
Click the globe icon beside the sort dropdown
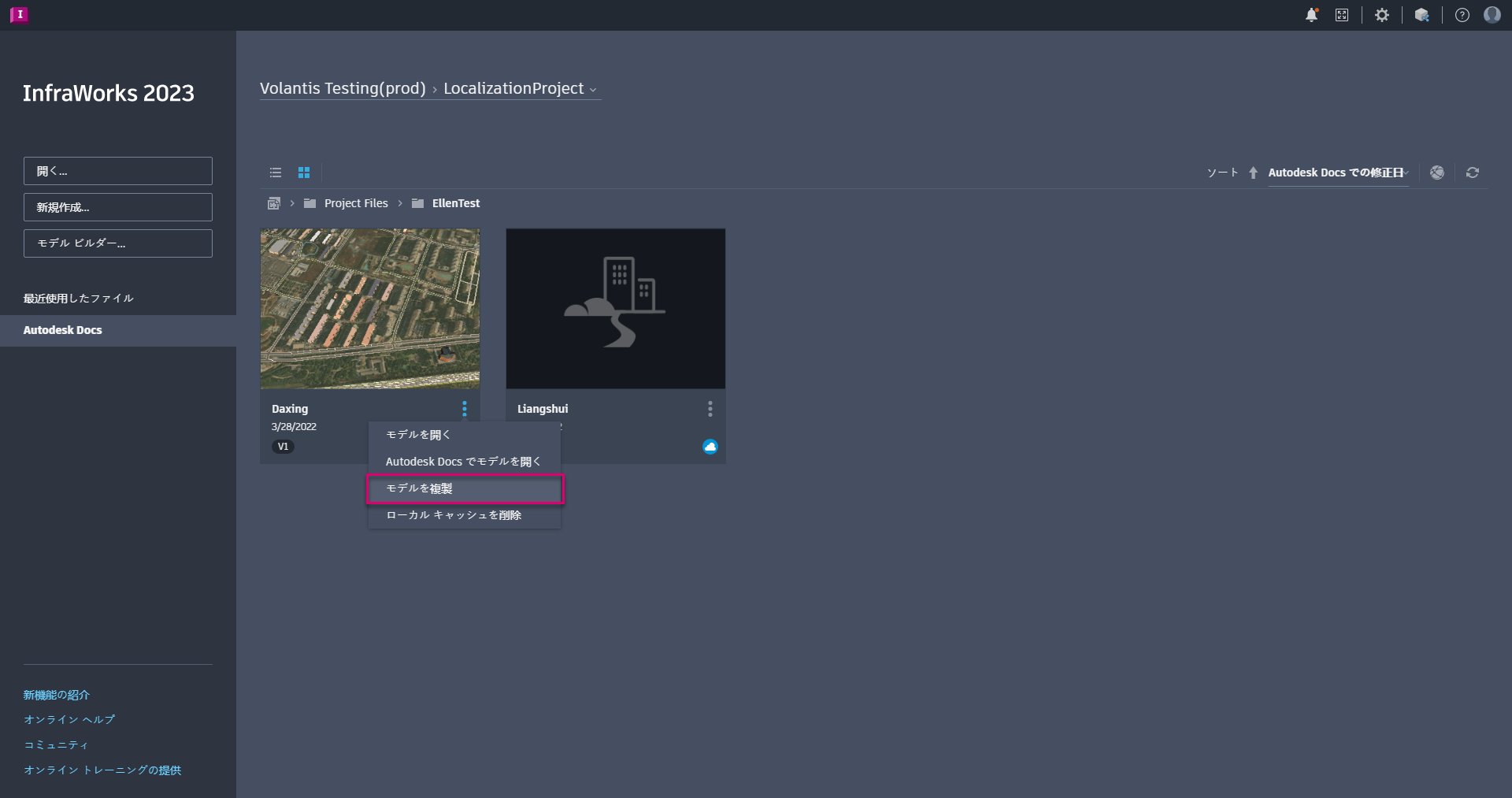coord(1437,173)
